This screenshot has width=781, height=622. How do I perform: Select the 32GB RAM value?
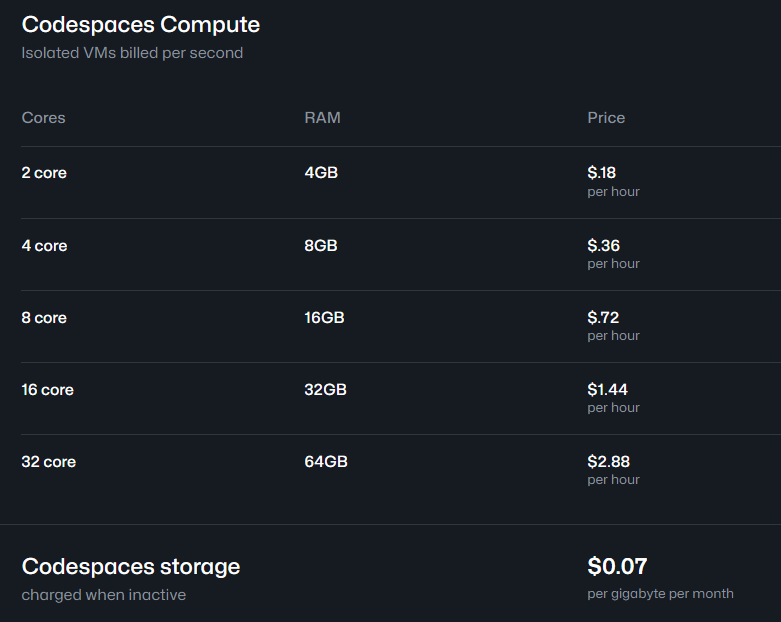325,389
